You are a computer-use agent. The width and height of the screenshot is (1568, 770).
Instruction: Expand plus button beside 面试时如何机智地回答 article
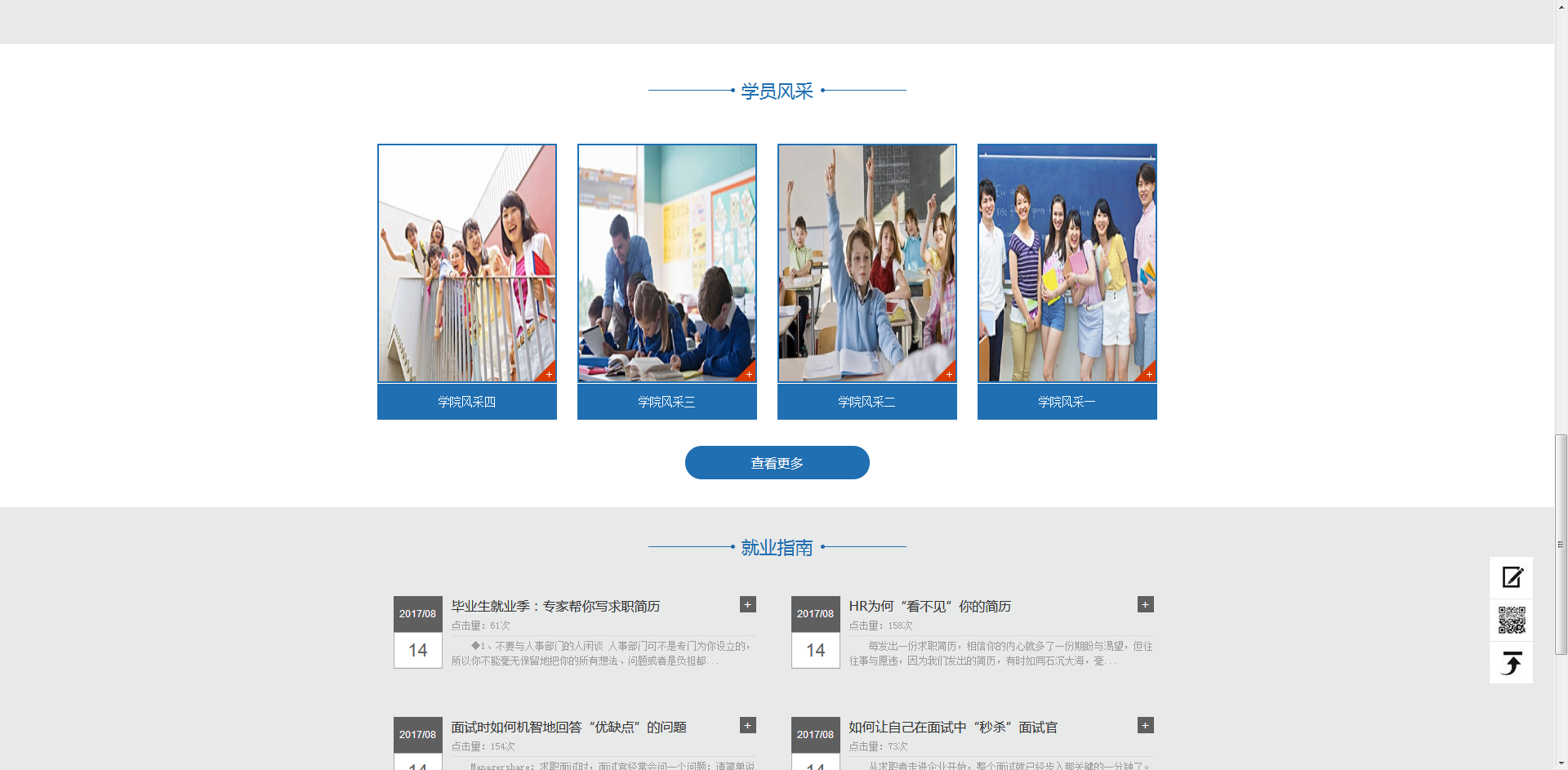747,725
